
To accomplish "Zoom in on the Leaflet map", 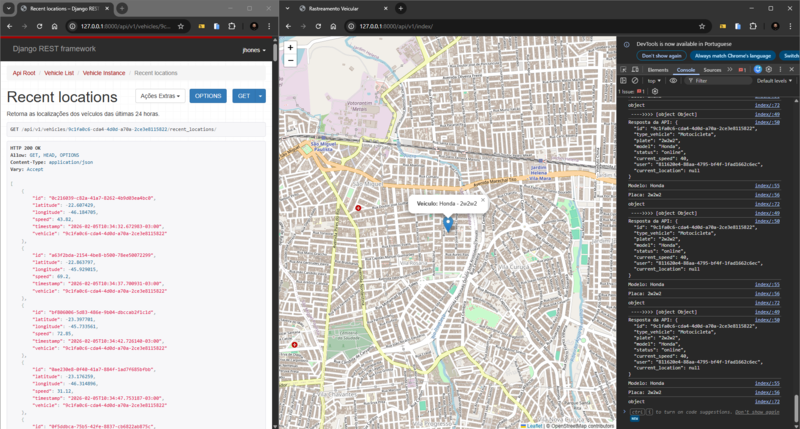I will pos(290,47).
